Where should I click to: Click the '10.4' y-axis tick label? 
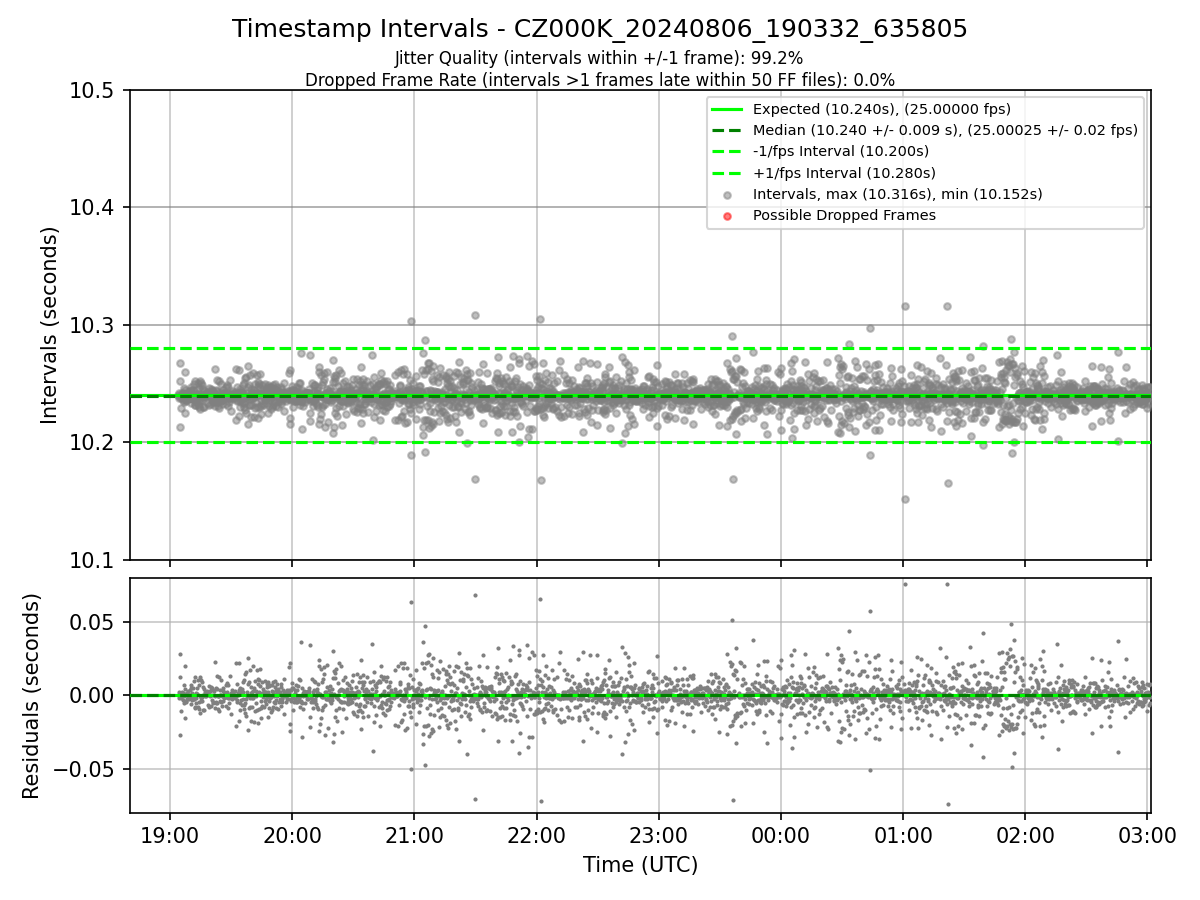click(x=93, y=208)
